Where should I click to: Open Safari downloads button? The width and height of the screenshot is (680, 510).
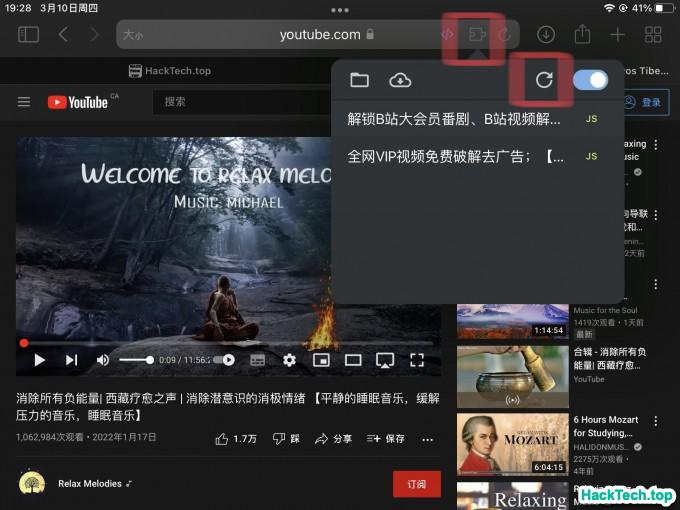click(x=546, y=34)
